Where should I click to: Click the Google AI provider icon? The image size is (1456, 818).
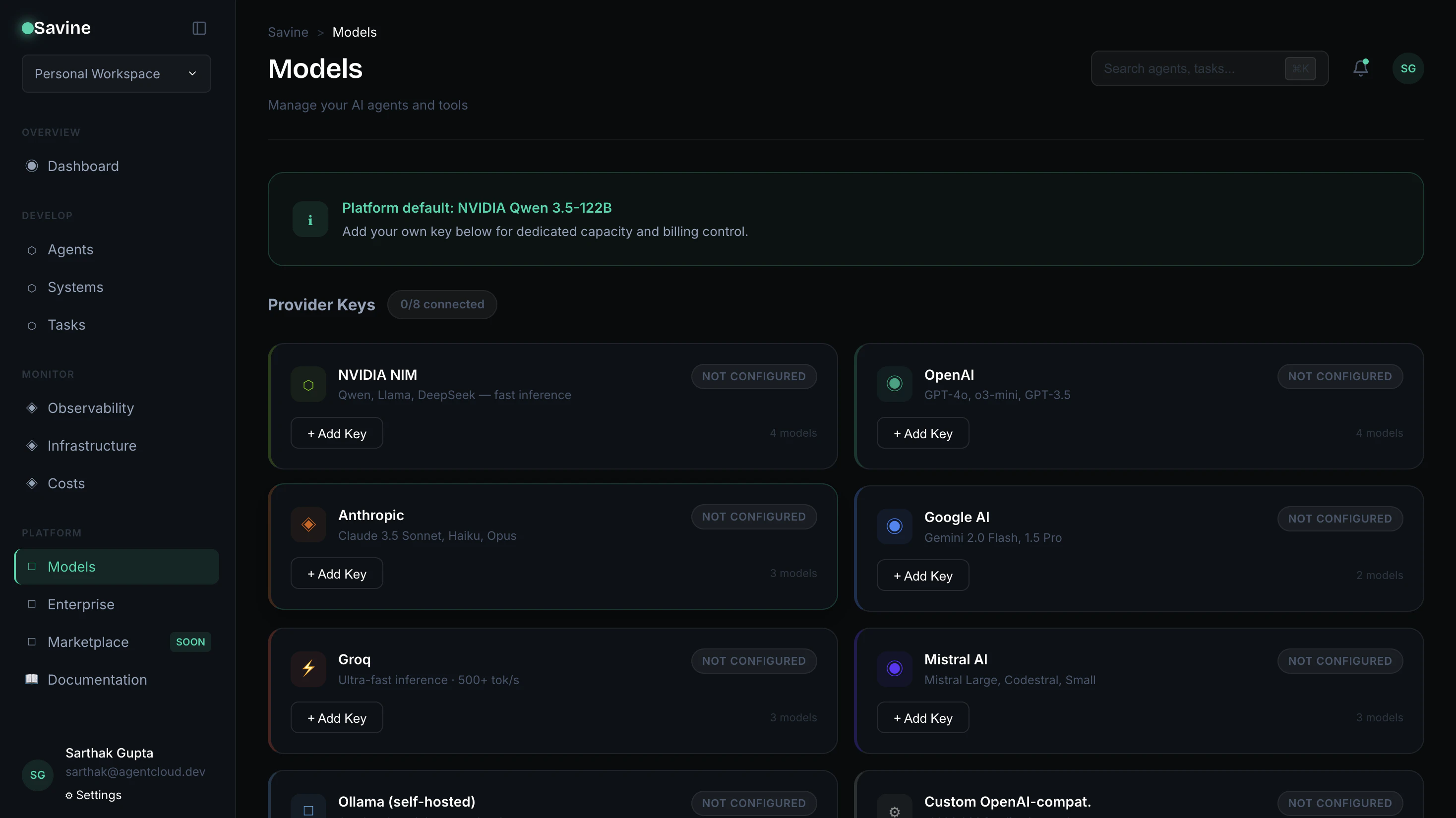(x=894, y=526)
